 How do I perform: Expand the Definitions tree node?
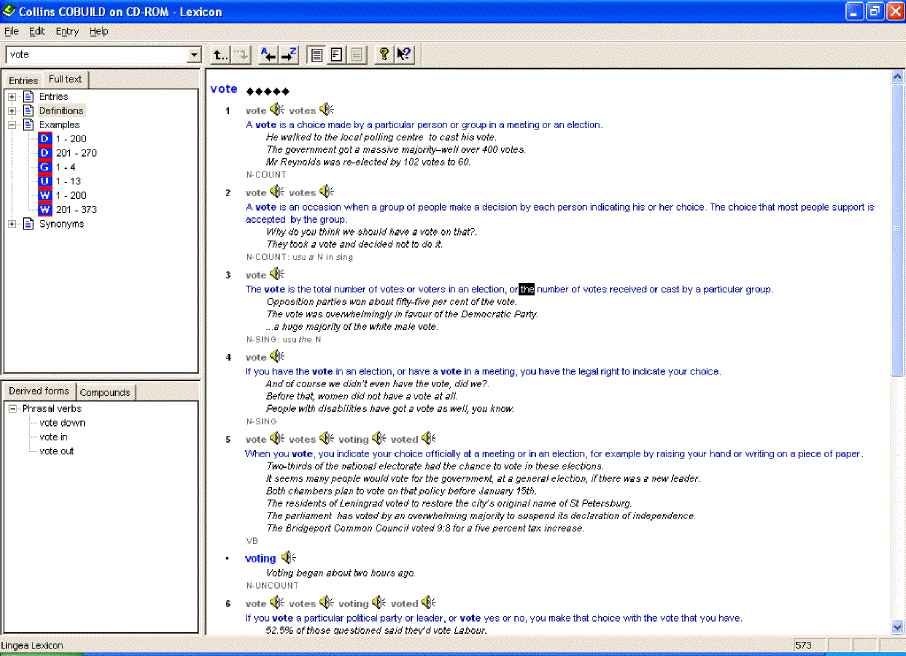[12, 110]
